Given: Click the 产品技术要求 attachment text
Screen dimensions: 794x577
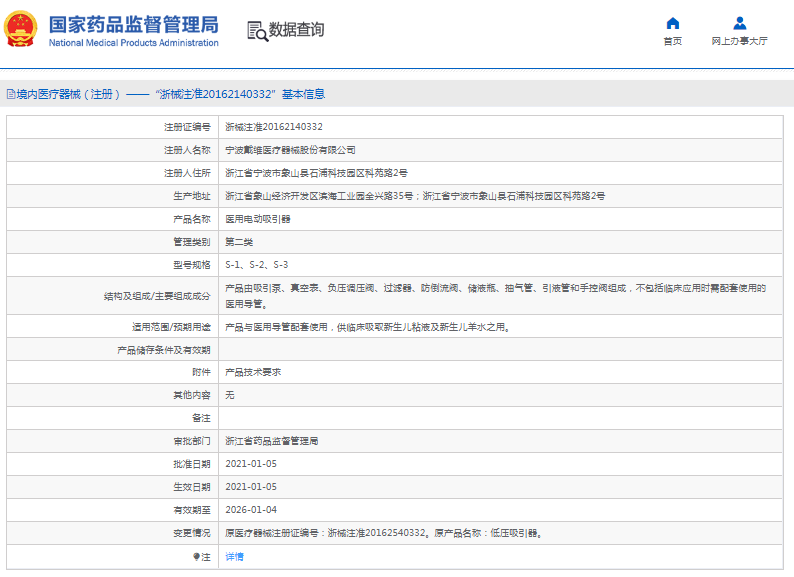Looking at the screenshot, I should pyautogui.click(x=253, y=372).
